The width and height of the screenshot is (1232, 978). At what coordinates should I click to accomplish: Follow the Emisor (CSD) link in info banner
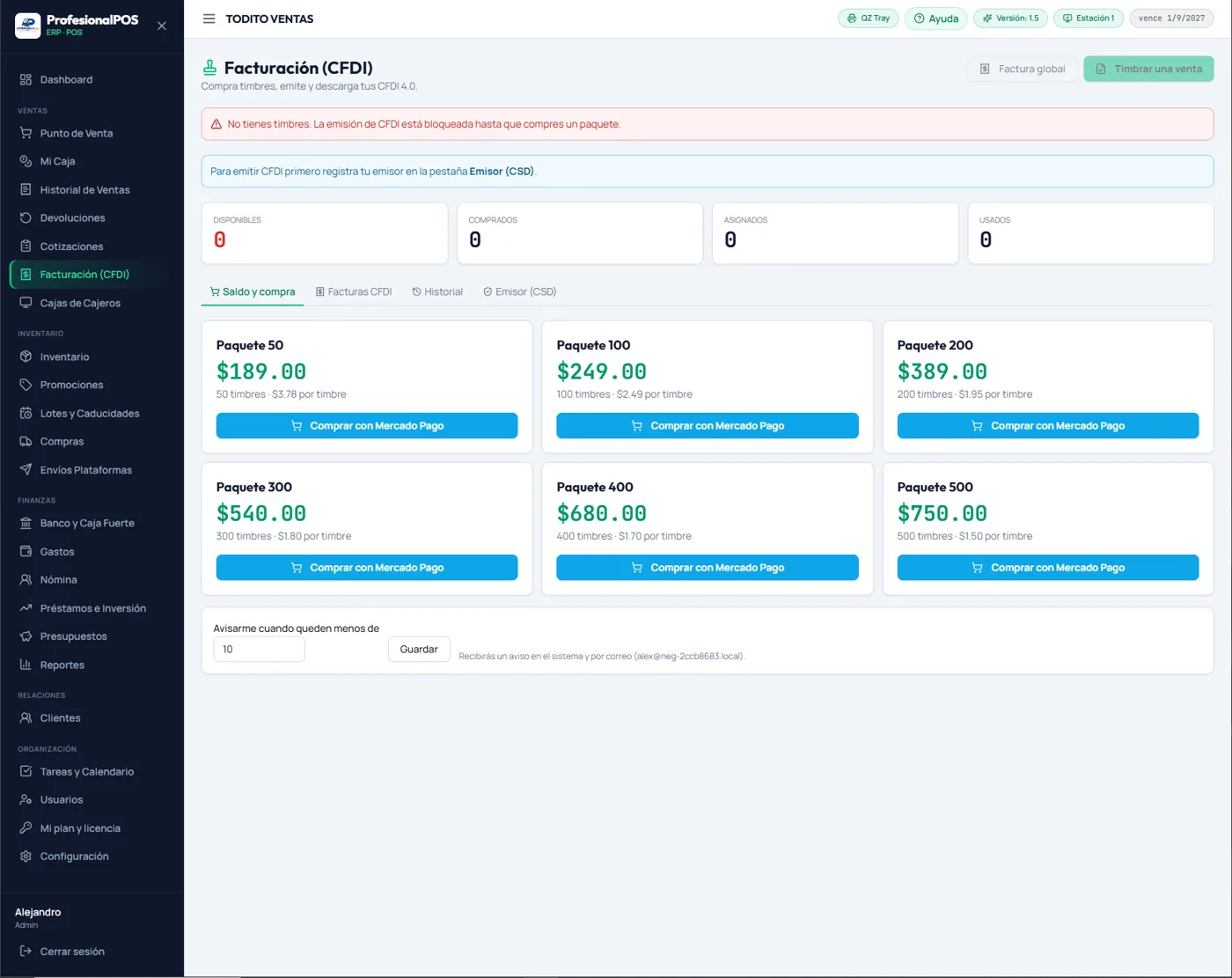502,172
